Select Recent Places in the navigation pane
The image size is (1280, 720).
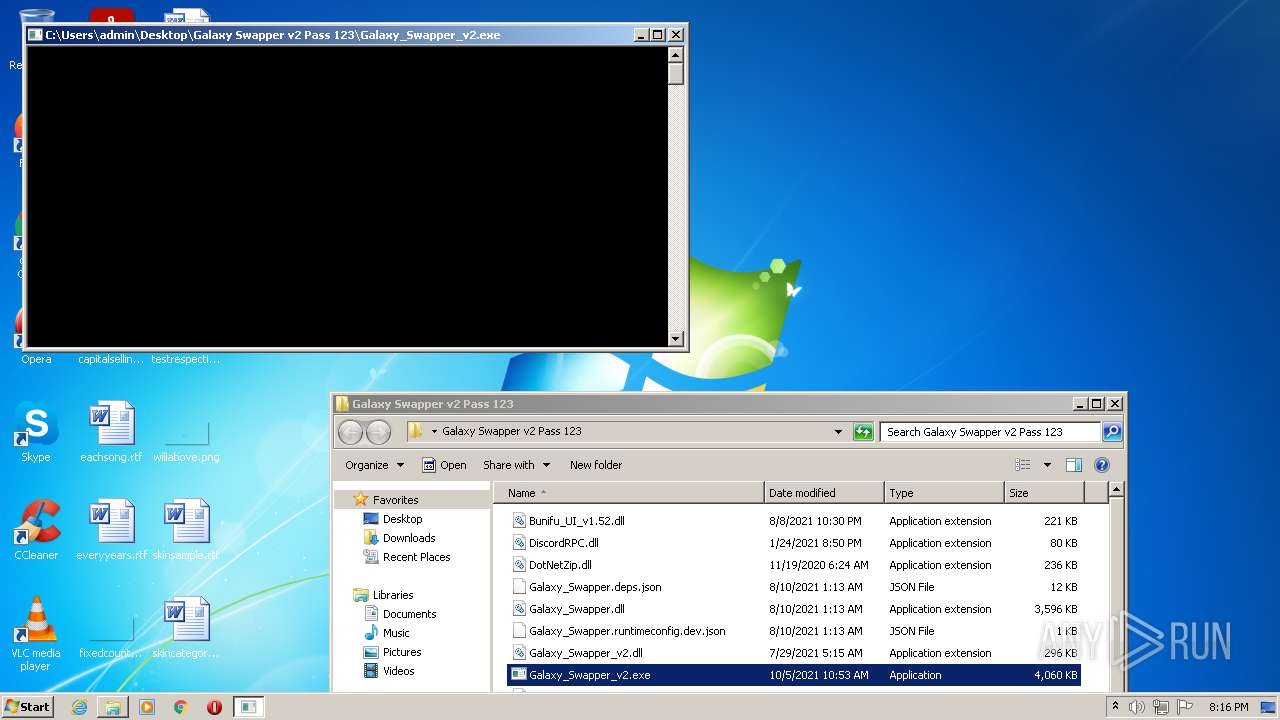pos(416,557)
